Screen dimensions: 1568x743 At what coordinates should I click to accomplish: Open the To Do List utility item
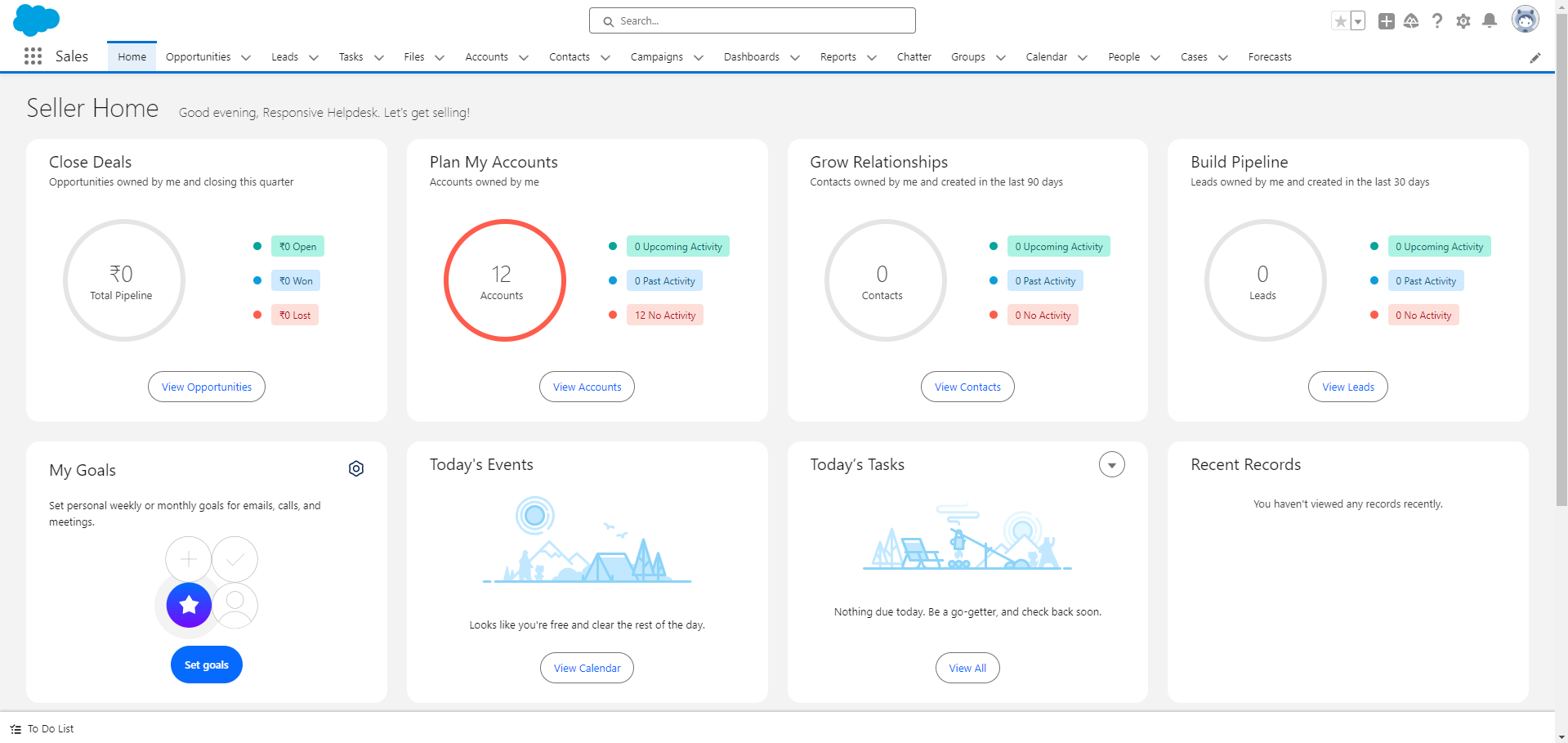coord(42,729)
